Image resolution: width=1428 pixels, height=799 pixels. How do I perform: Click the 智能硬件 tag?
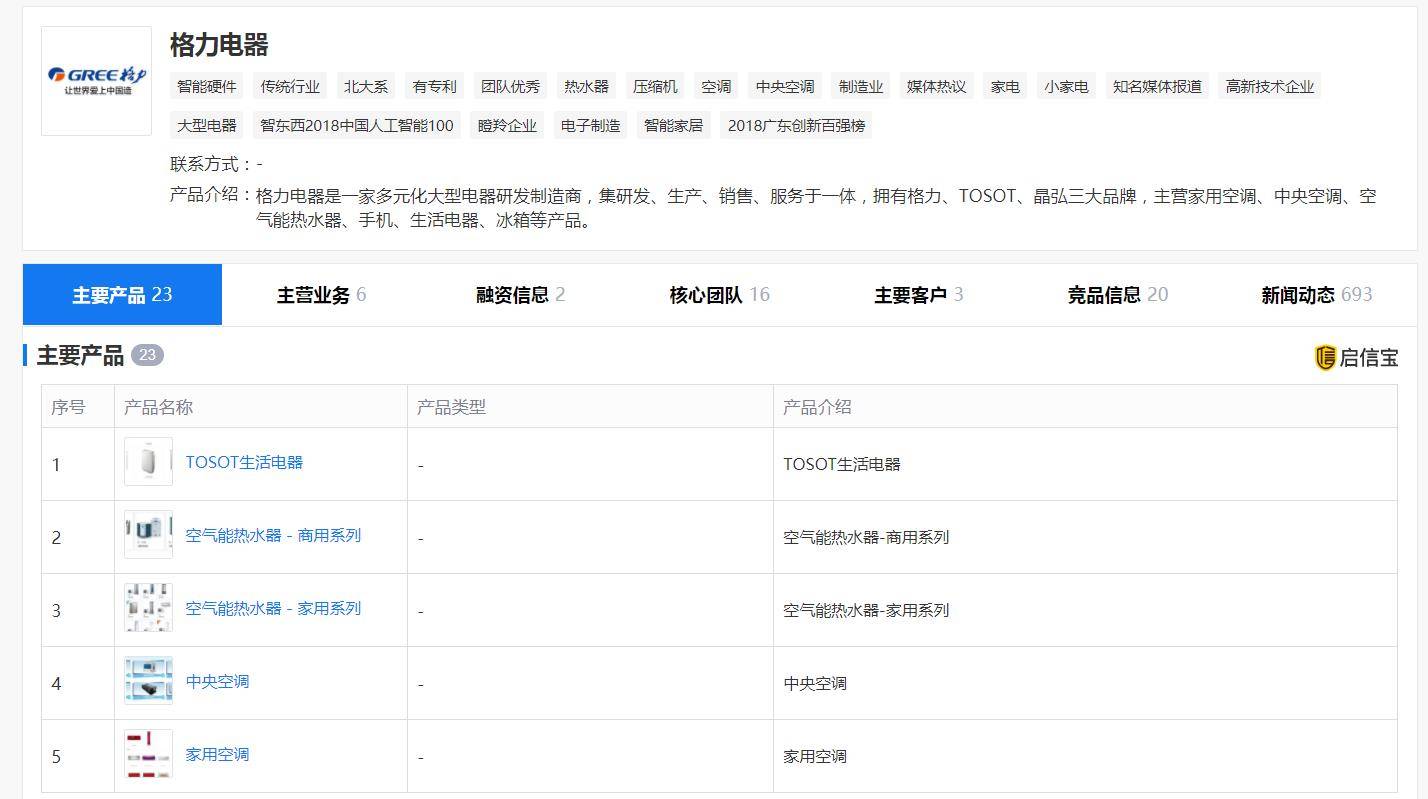coord(207,87)
